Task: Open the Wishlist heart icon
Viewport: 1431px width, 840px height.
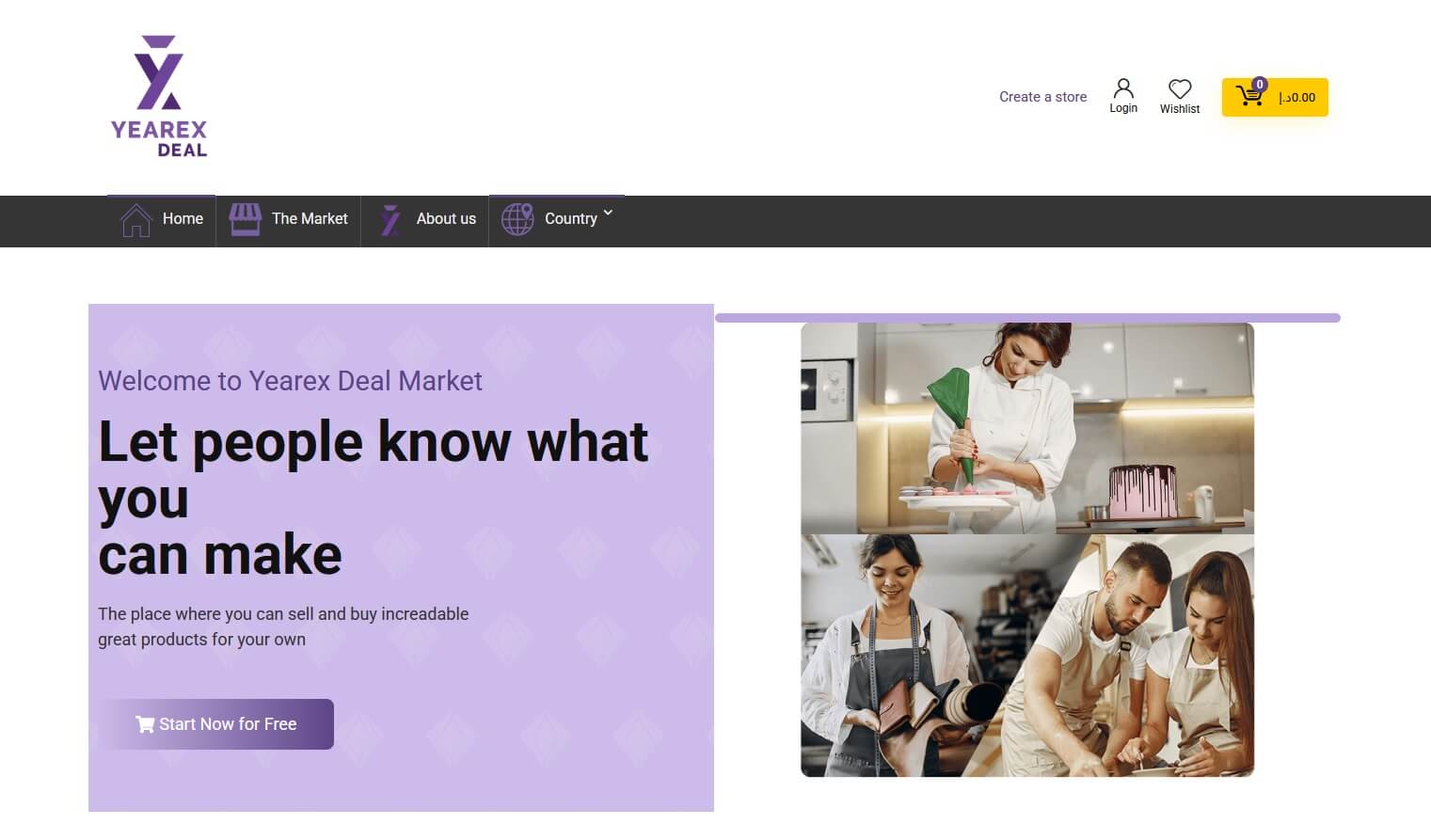Action: [1180, 88]
